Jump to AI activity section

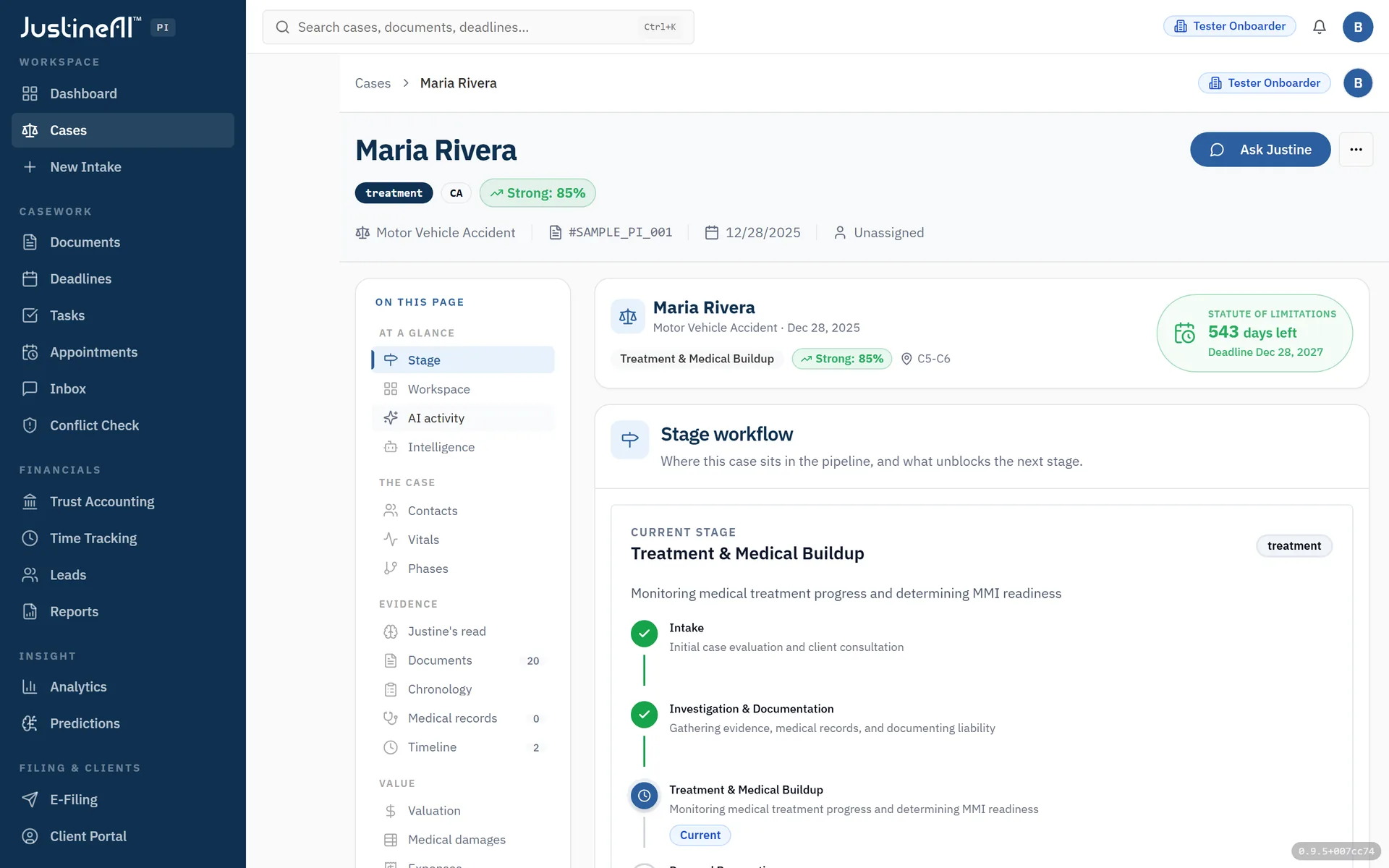click(463, 418)
